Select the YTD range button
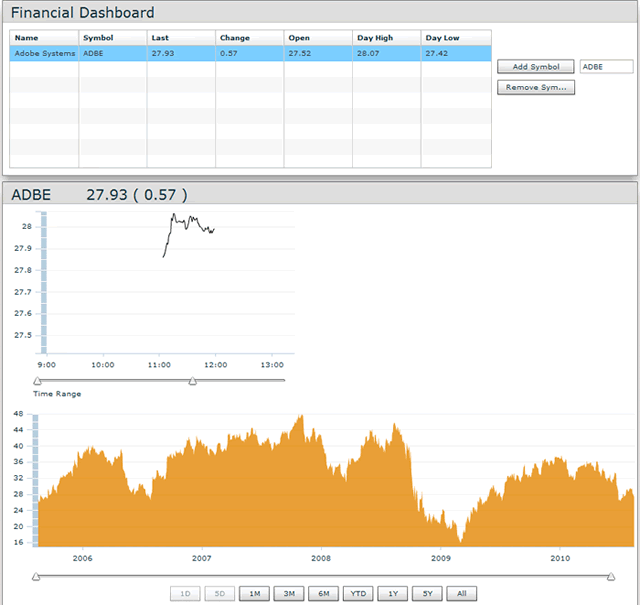The height and width of the screenshot is (605, 640). (x=358, y=594)
